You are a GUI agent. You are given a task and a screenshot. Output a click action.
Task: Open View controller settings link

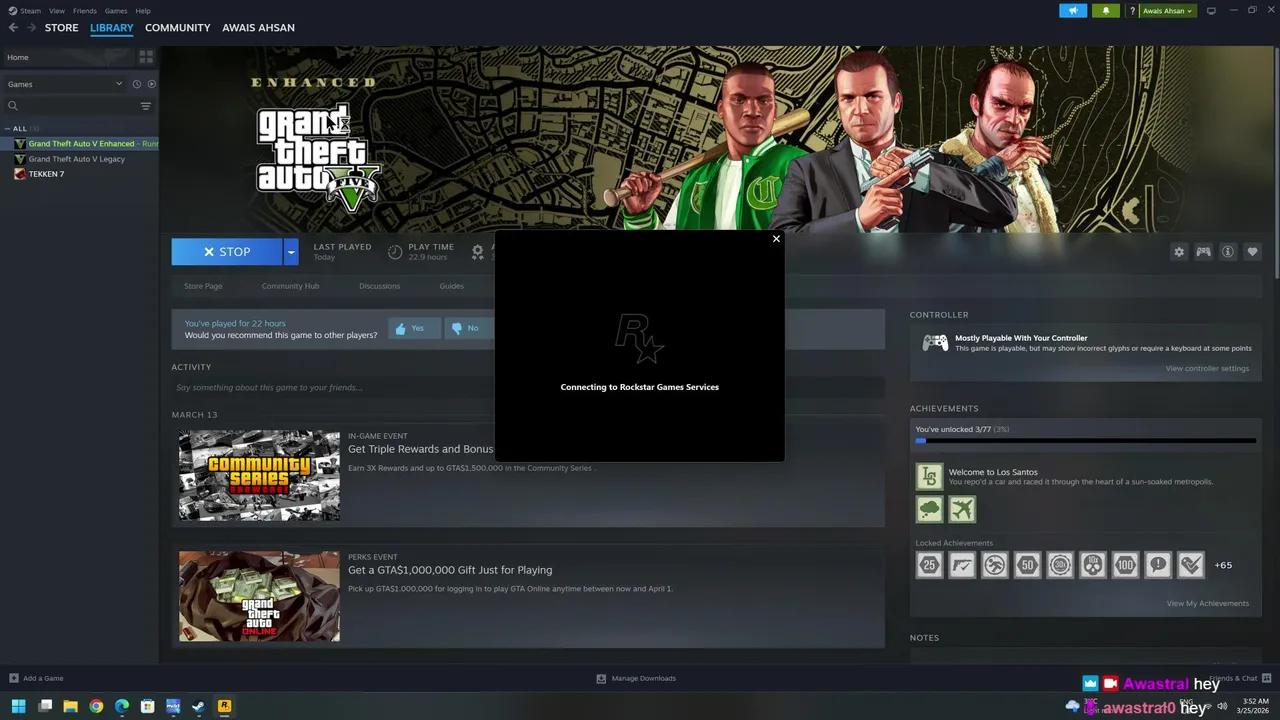click(1207, 368)
